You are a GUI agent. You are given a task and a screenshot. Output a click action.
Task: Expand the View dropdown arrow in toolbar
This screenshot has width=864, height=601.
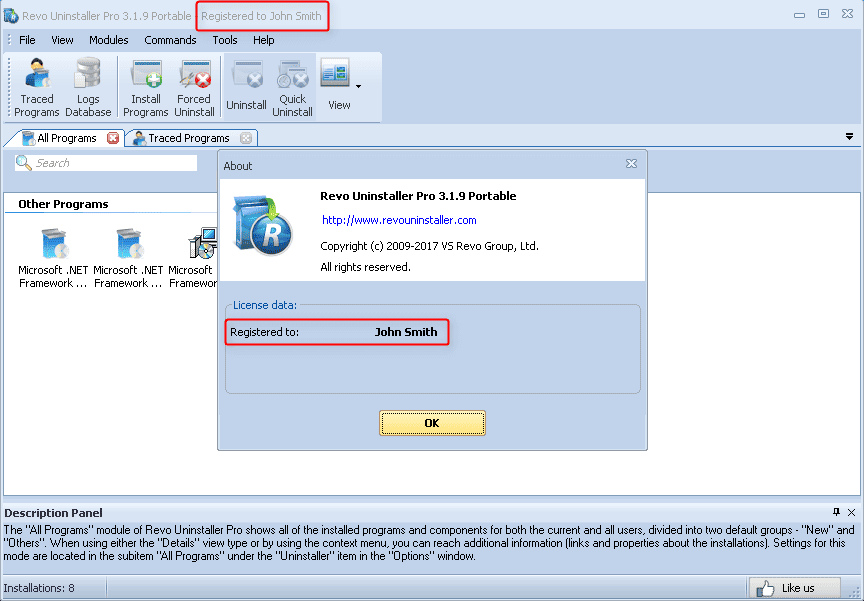point(358,86)
